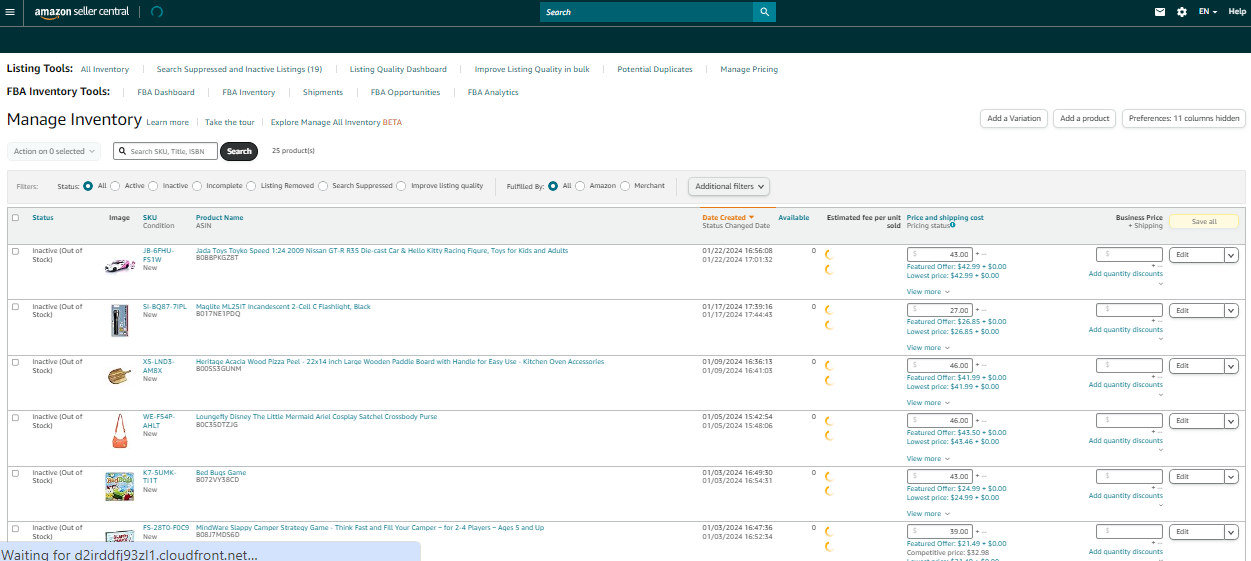
Task: Open the FBA Dashboard
Action: click(x=167, y=92)
